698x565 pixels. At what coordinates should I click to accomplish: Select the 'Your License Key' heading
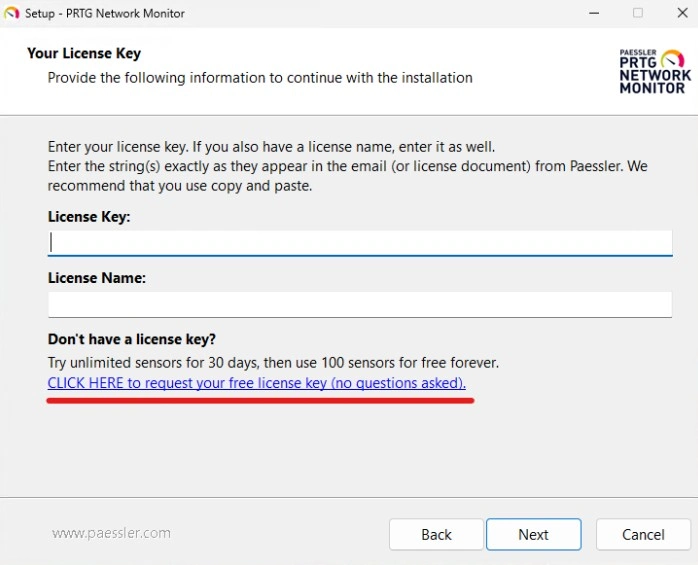click(84, 54)
